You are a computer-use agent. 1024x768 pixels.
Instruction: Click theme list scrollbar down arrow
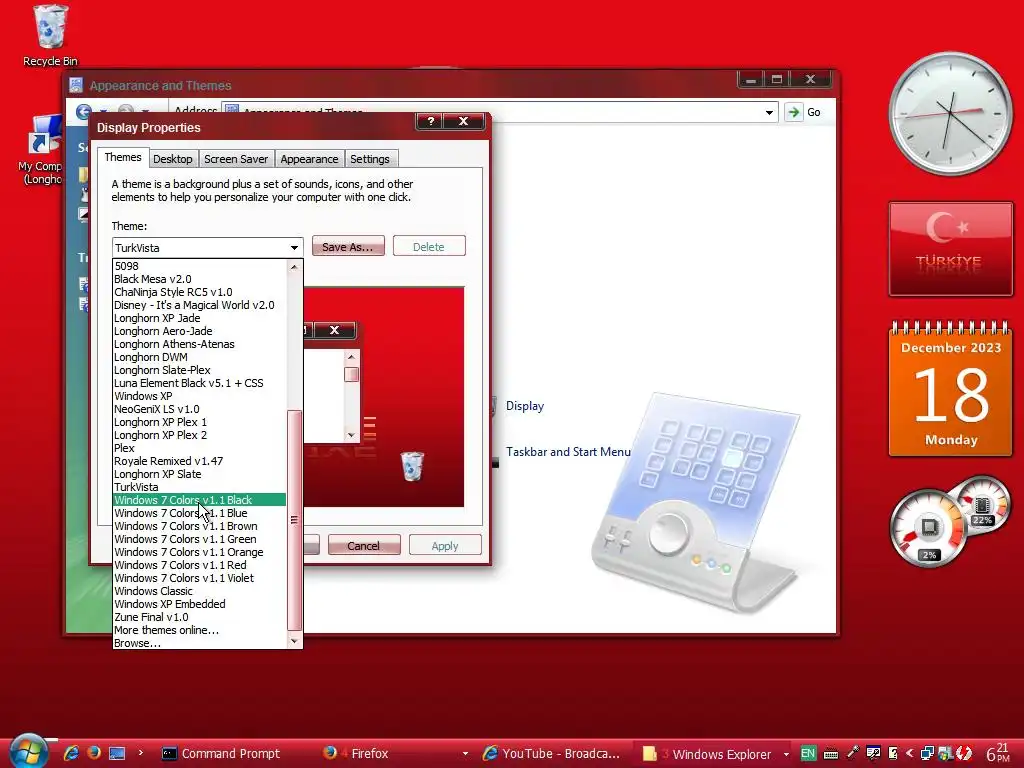pos(294,641)
